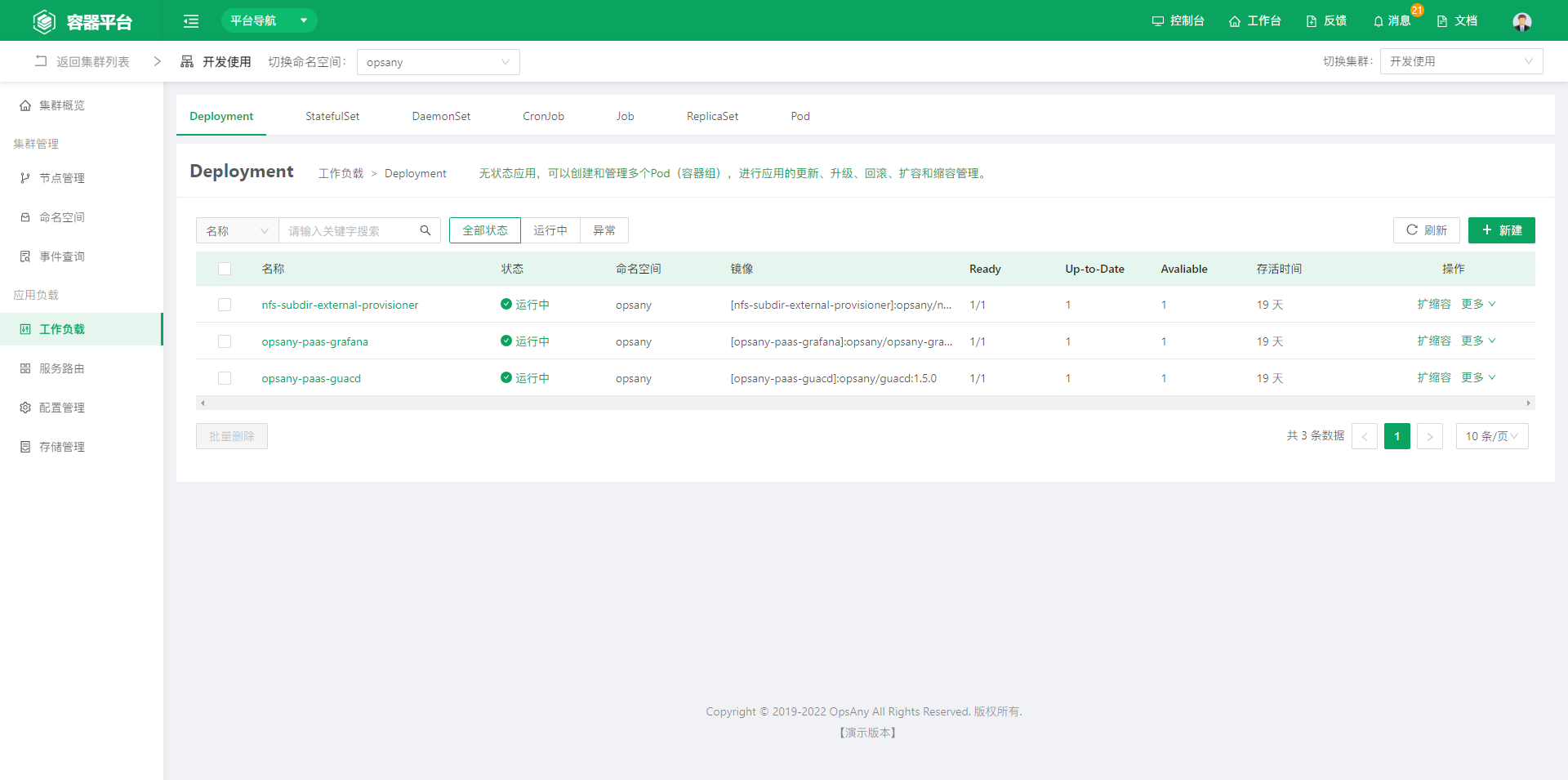Focus the keyword search input field
Screen dimensions: 1568x780
[349, 231]
